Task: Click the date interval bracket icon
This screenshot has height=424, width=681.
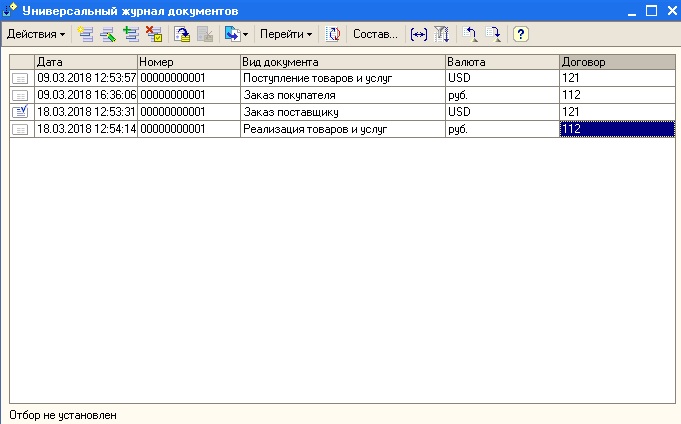Action: 419,34
